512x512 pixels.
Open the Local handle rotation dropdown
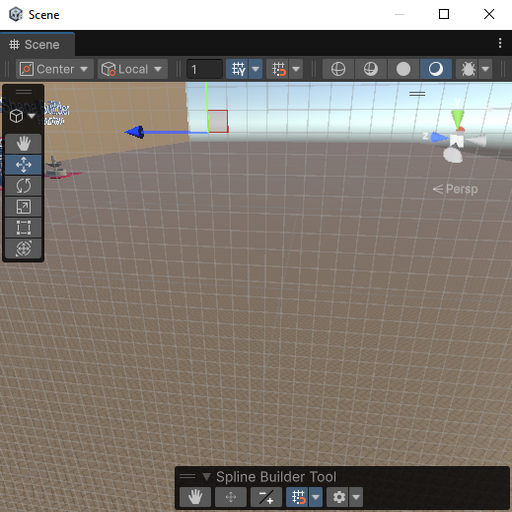132,69
